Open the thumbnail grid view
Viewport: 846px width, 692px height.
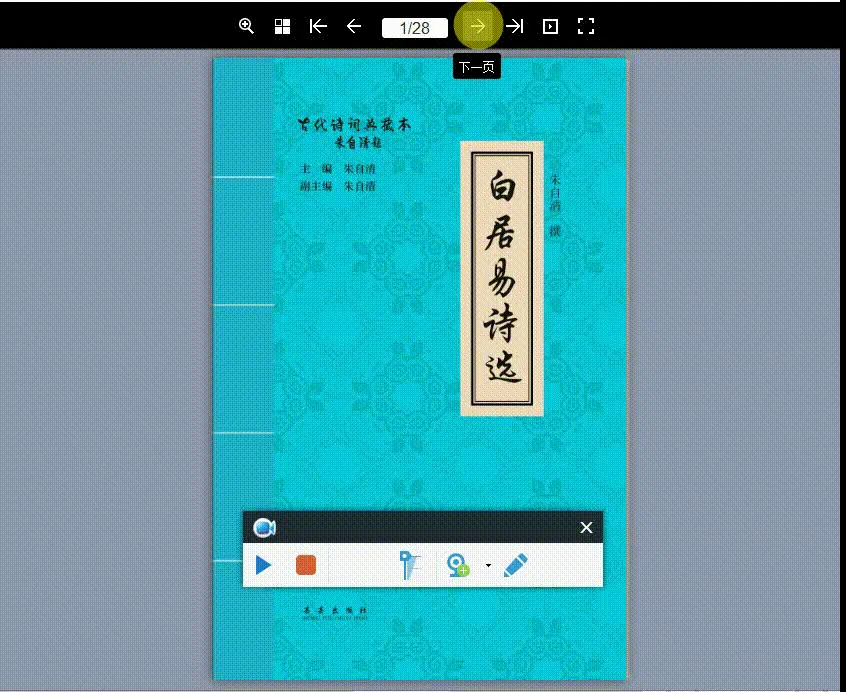(282, 26)
